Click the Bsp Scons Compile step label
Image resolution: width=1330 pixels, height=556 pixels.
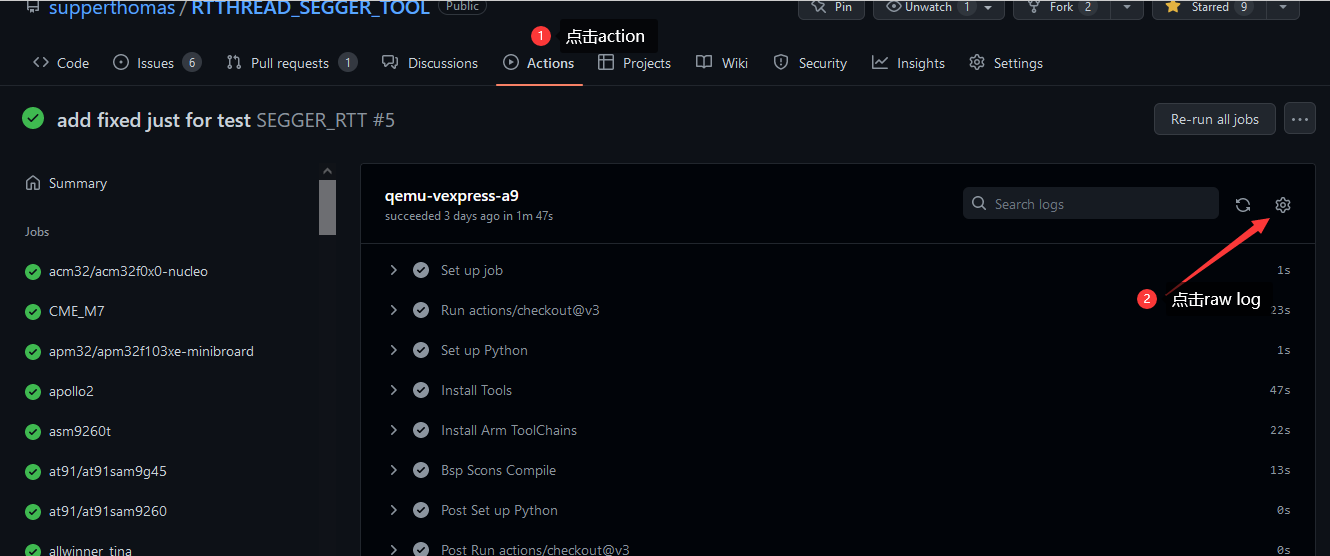498,470
